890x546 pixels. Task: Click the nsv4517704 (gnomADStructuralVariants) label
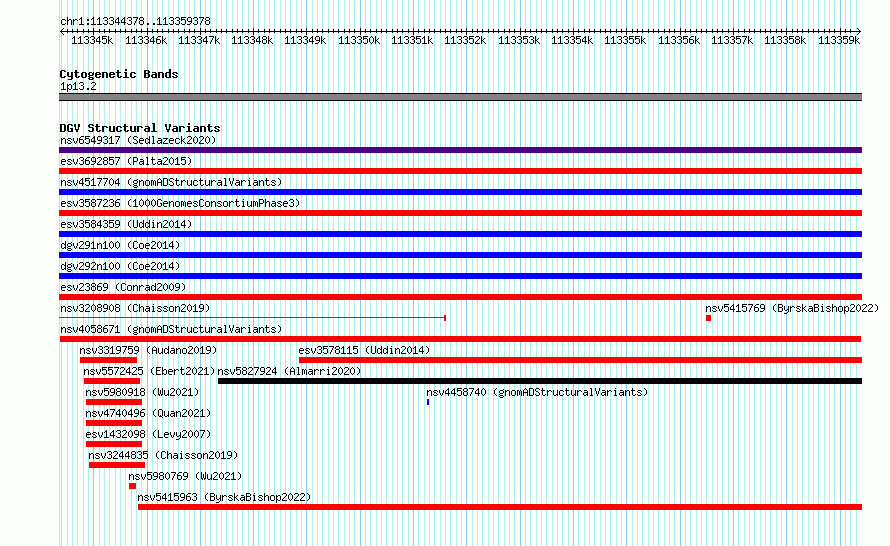click(171, 182)
